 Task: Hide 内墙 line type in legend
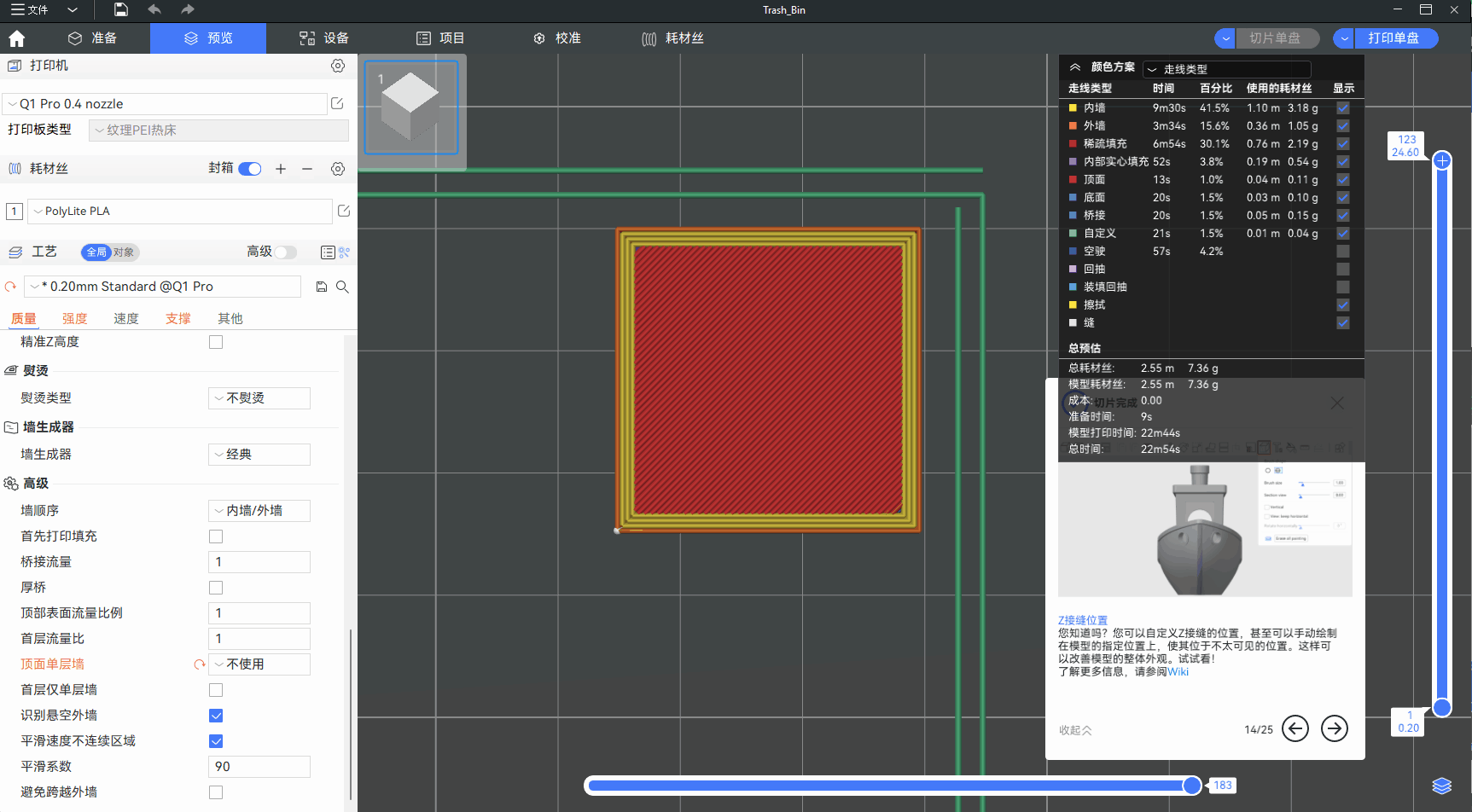point(1342,108)
